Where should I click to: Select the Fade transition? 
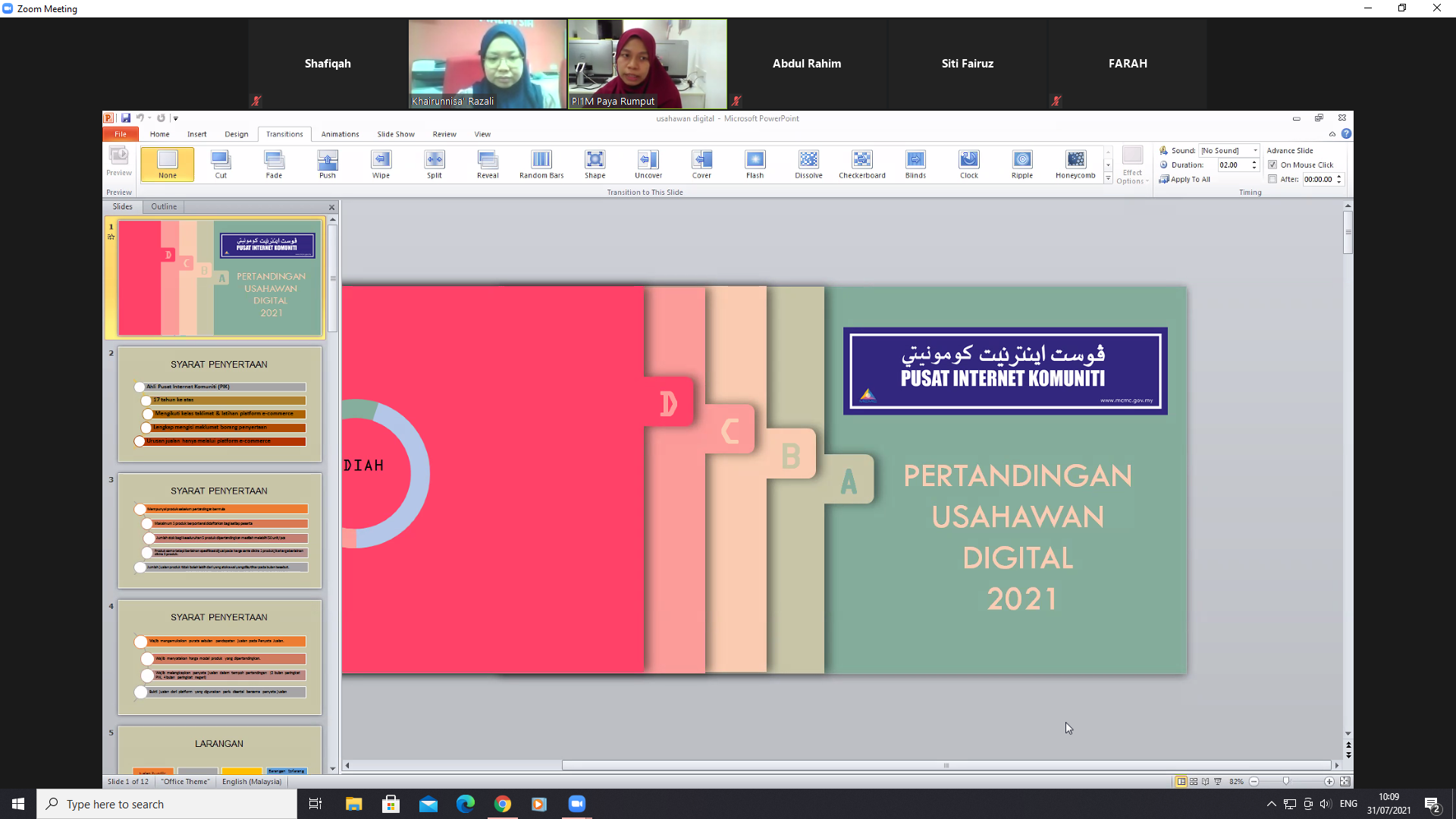[274, 164]
